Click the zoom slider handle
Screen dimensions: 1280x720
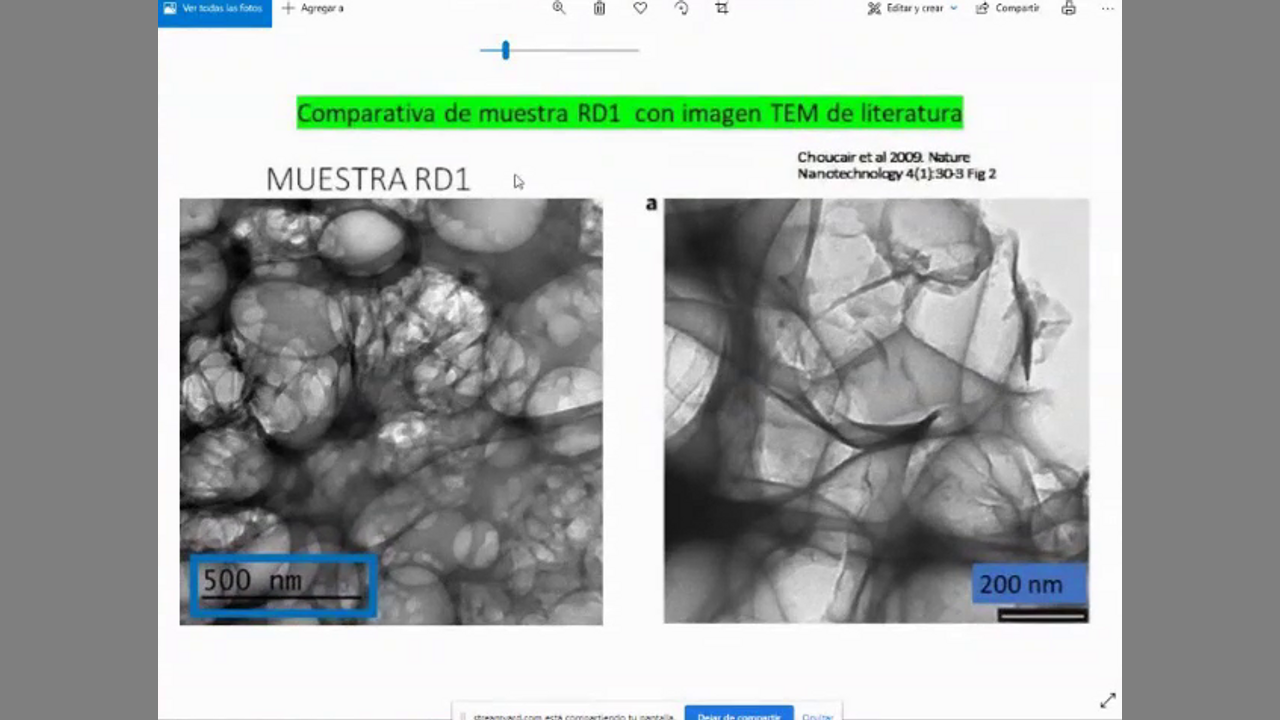tap(506, 50)
